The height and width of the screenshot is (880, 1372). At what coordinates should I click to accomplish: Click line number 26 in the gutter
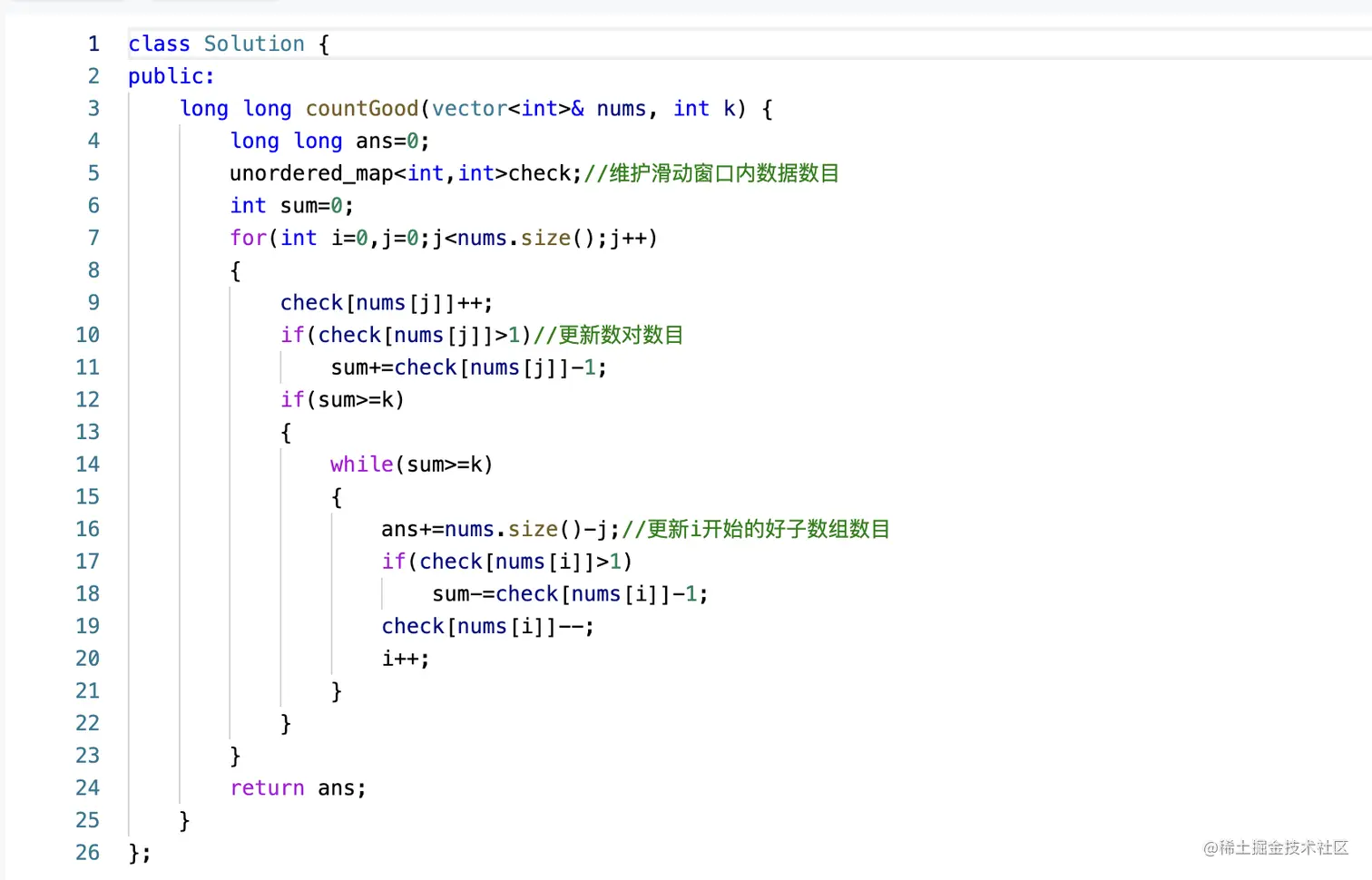click(x=88, y=853)
